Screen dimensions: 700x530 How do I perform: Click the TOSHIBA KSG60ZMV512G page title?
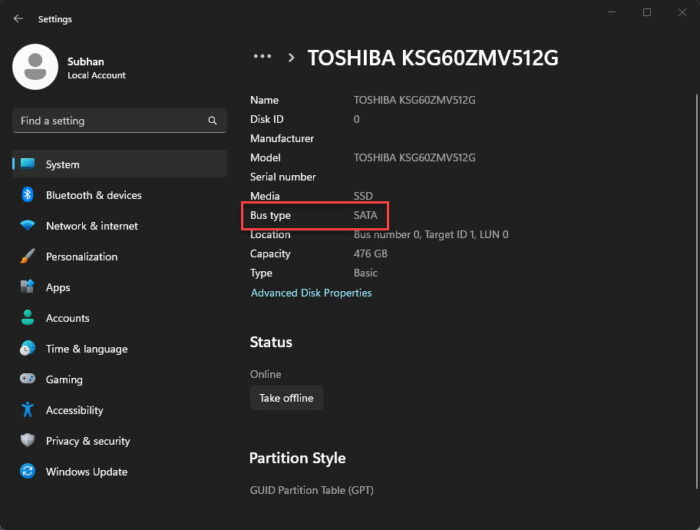point(433,58)
